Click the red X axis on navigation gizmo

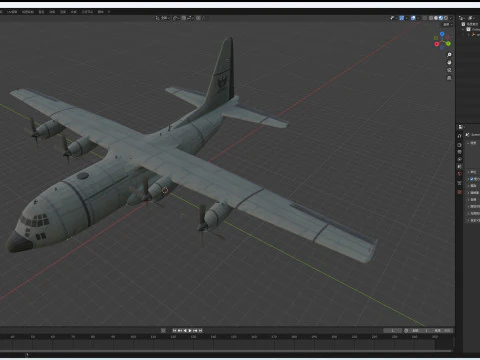click(x=437, y=44)
